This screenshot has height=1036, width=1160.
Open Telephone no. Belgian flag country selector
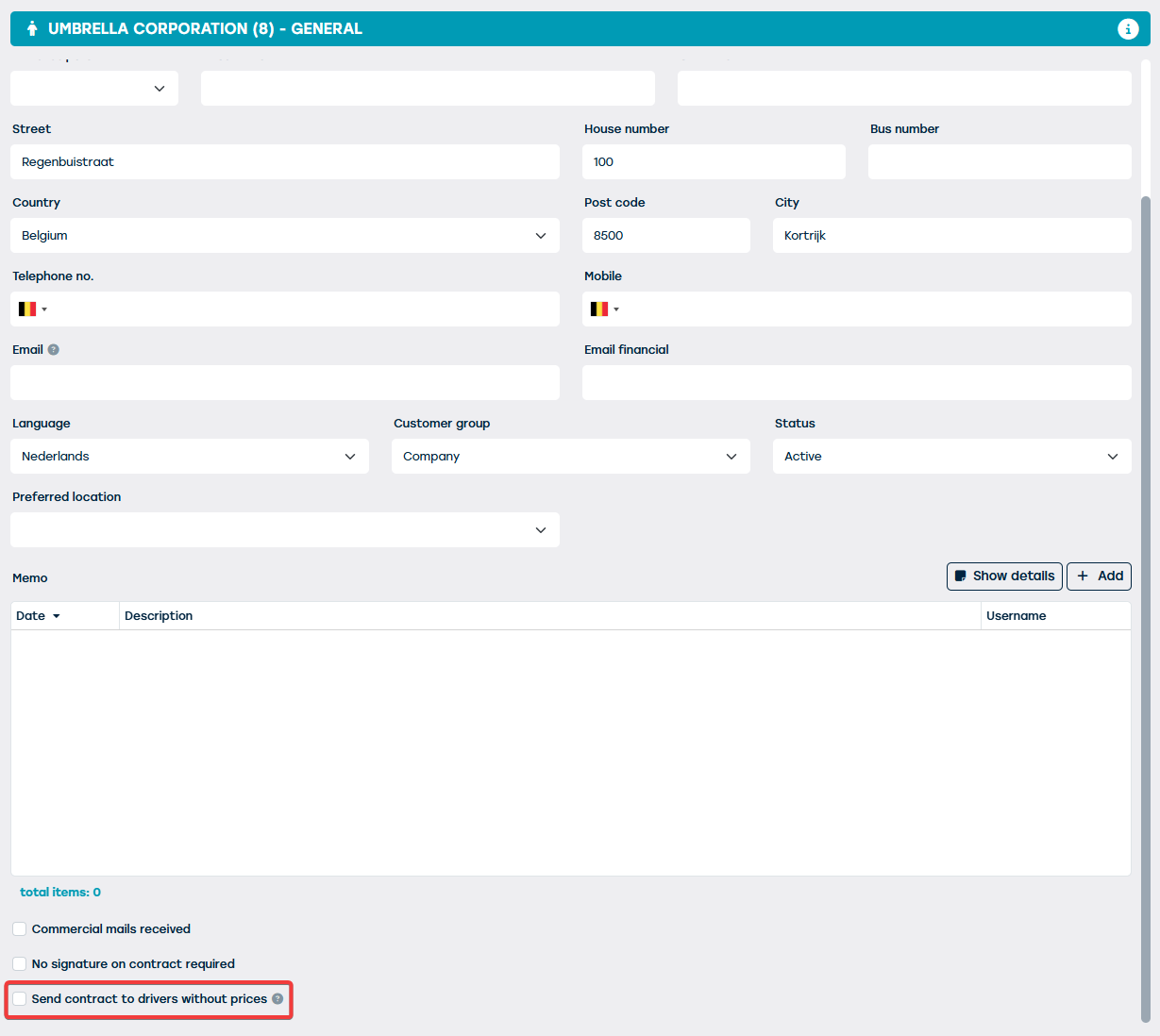point(33,309)
